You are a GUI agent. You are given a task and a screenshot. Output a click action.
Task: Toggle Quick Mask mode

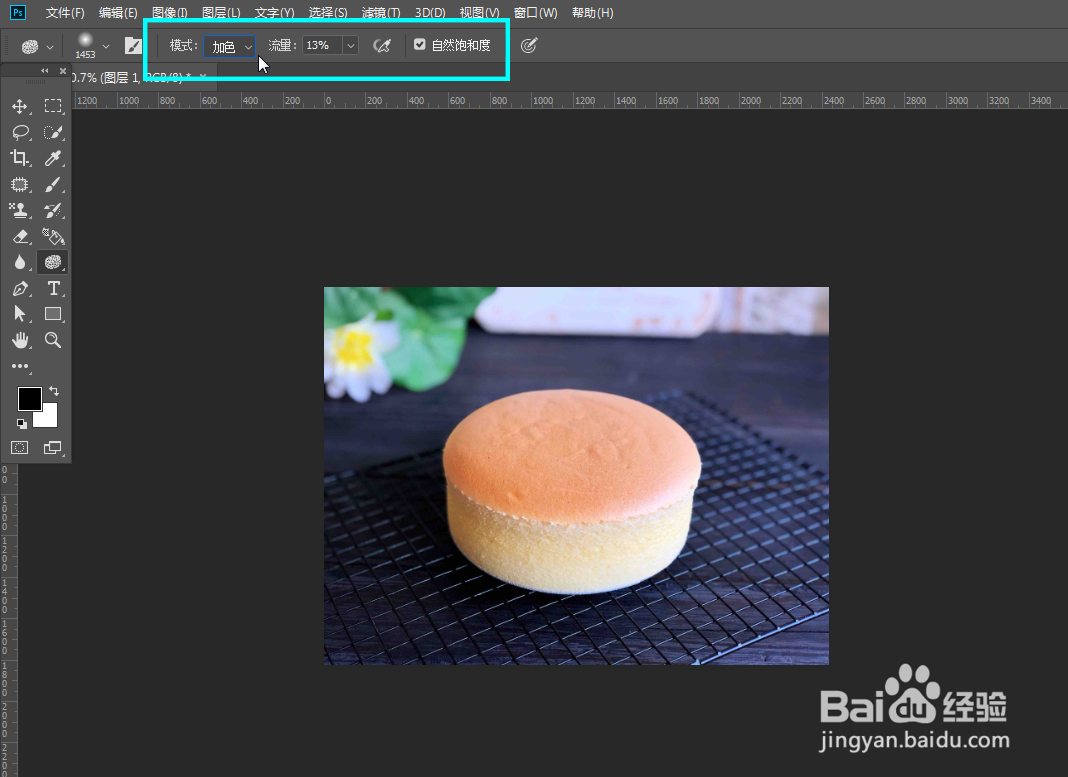(20, 447)
